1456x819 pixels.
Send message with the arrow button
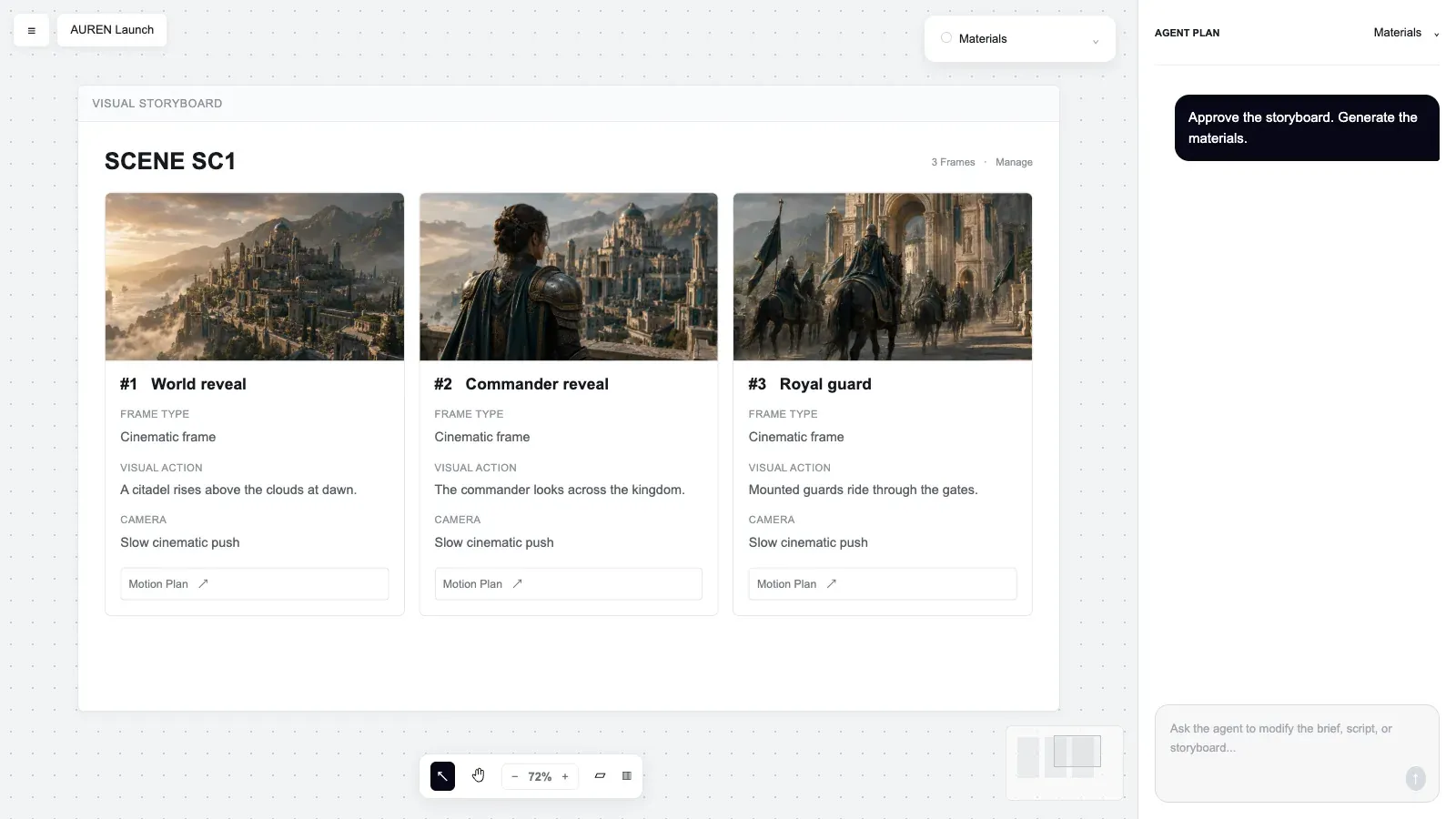pos(1415,778)
